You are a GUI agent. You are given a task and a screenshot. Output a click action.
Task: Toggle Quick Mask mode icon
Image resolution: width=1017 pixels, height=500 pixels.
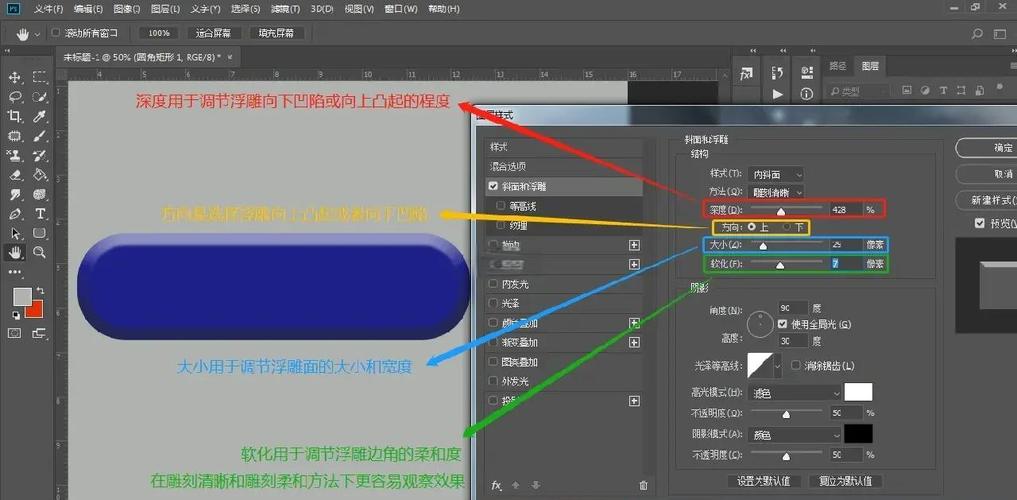(14, 333)
